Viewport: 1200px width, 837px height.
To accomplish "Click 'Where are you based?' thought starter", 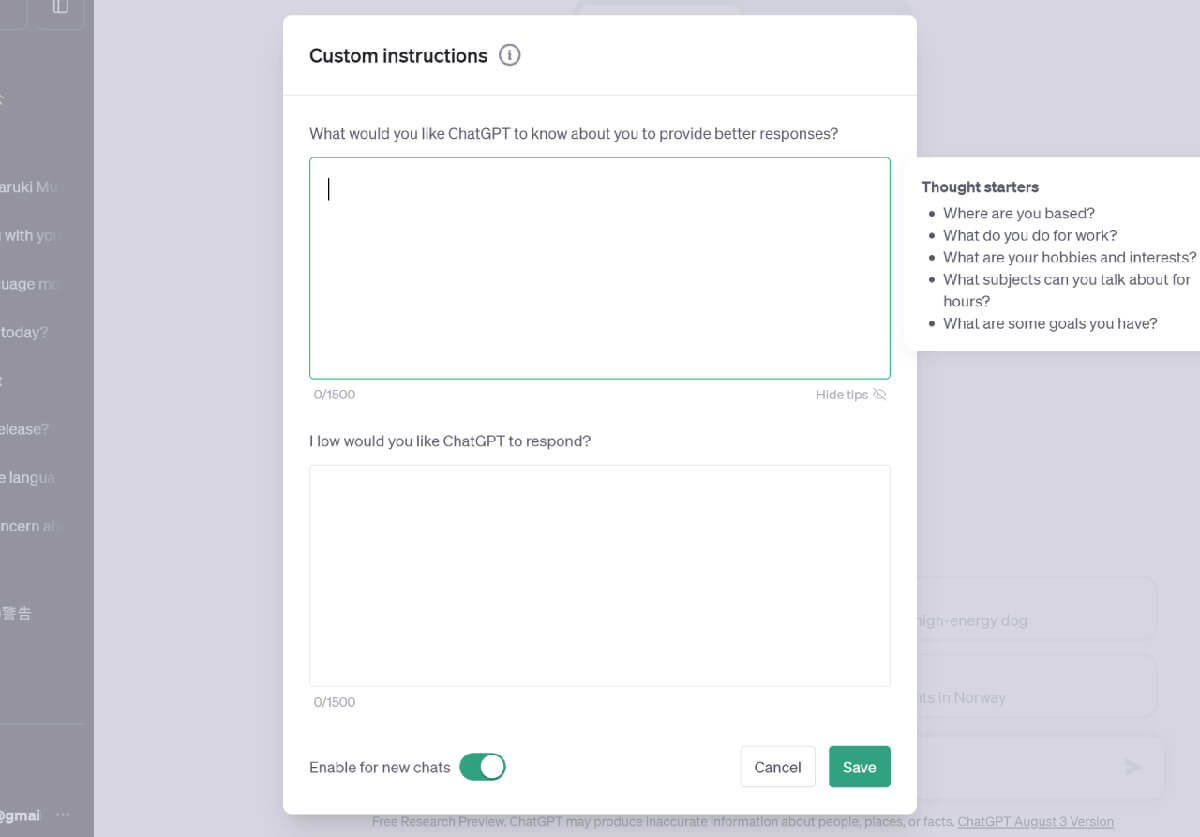I will pyautogui.click(x=1019, y=213).
